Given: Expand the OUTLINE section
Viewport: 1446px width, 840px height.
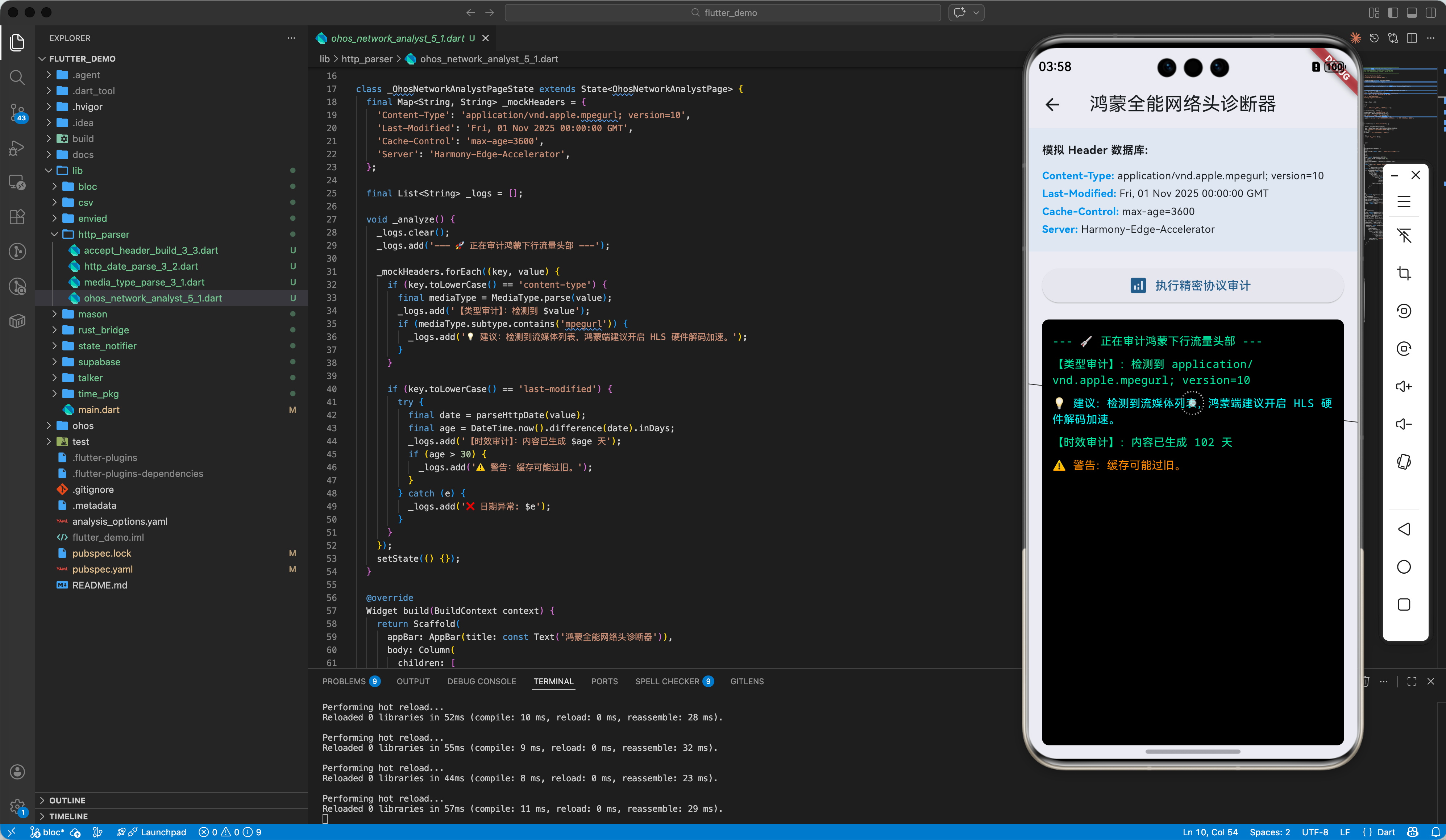Looking at the screenshot, I should pyautogui.click(x=67, y=800).
